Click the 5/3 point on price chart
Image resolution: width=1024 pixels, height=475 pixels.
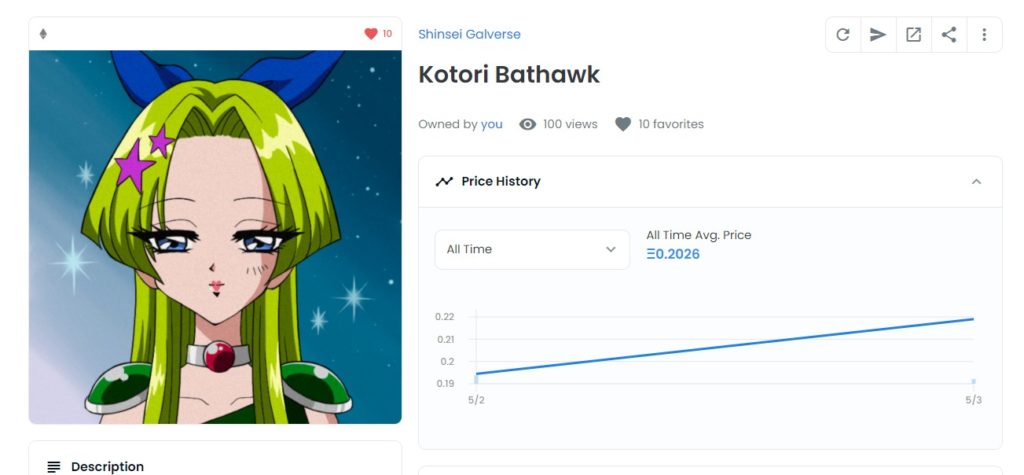(x=973, y=320)
